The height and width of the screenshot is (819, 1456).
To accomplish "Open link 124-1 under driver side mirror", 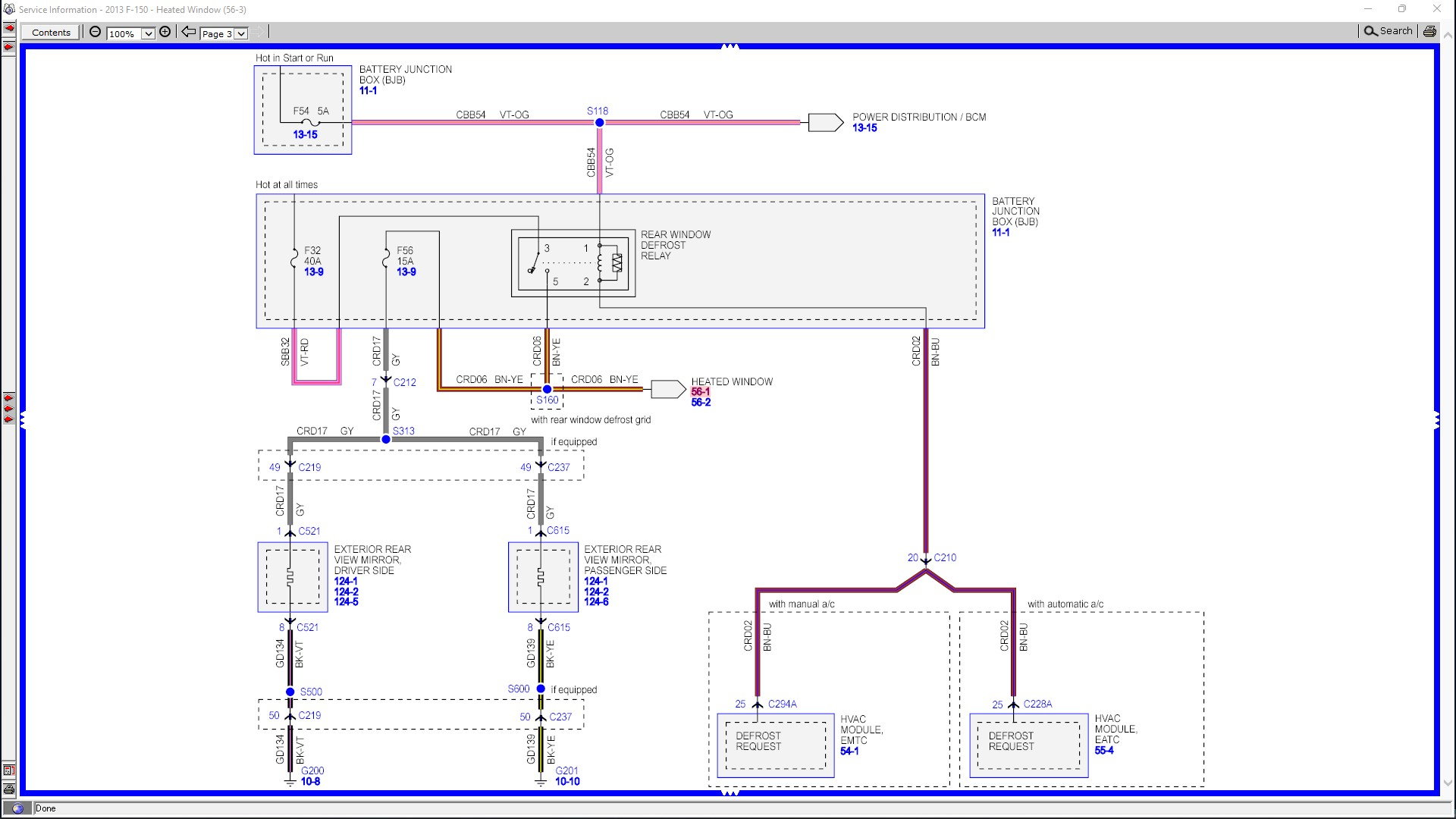I will pos(346,581).
